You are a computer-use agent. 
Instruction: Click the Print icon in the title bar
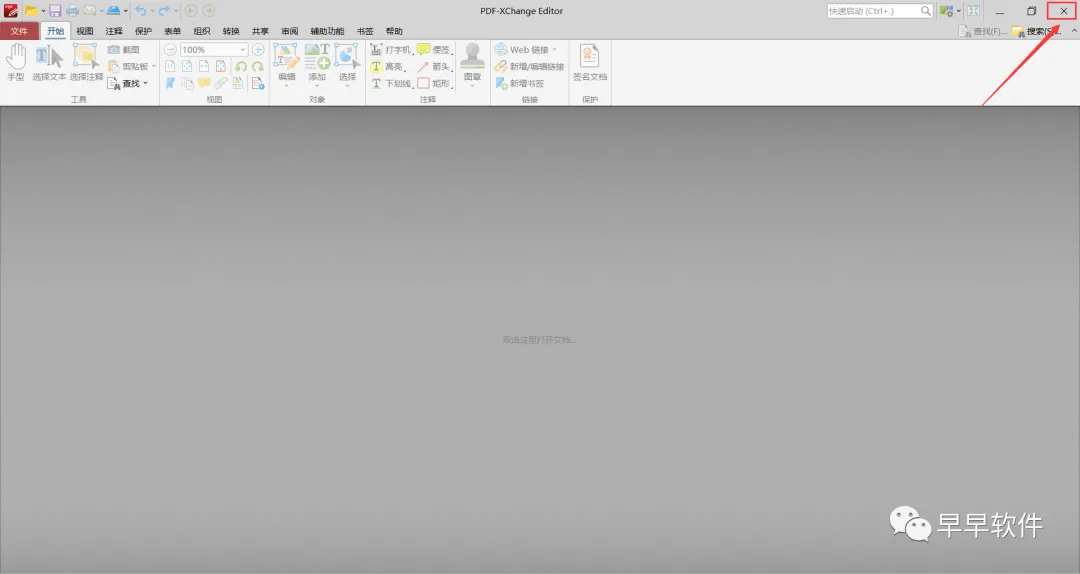[72, 10]
